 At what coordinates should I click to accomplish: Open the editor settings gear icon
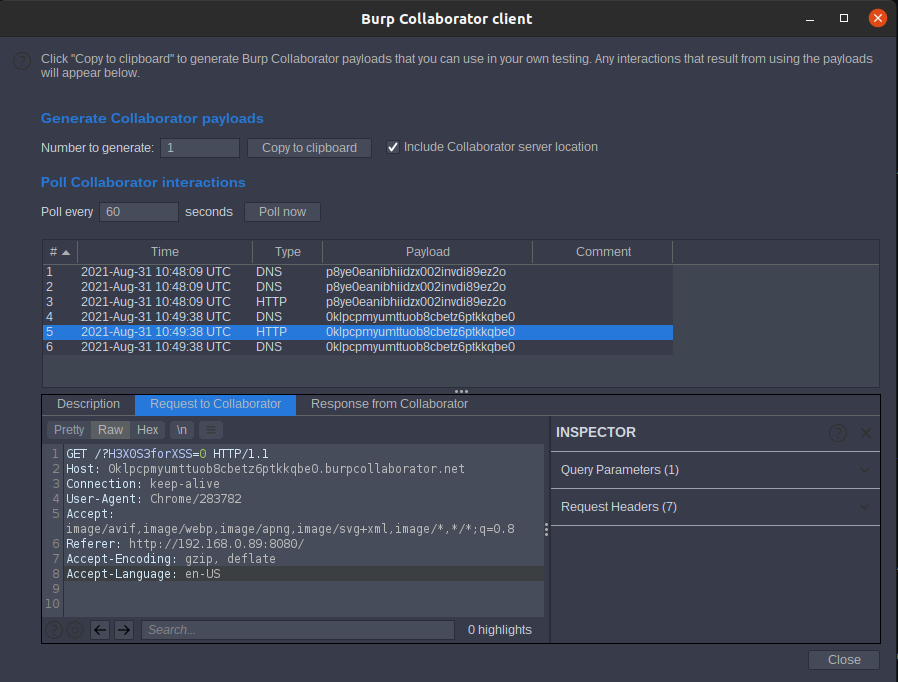click(x=75, y=630)
